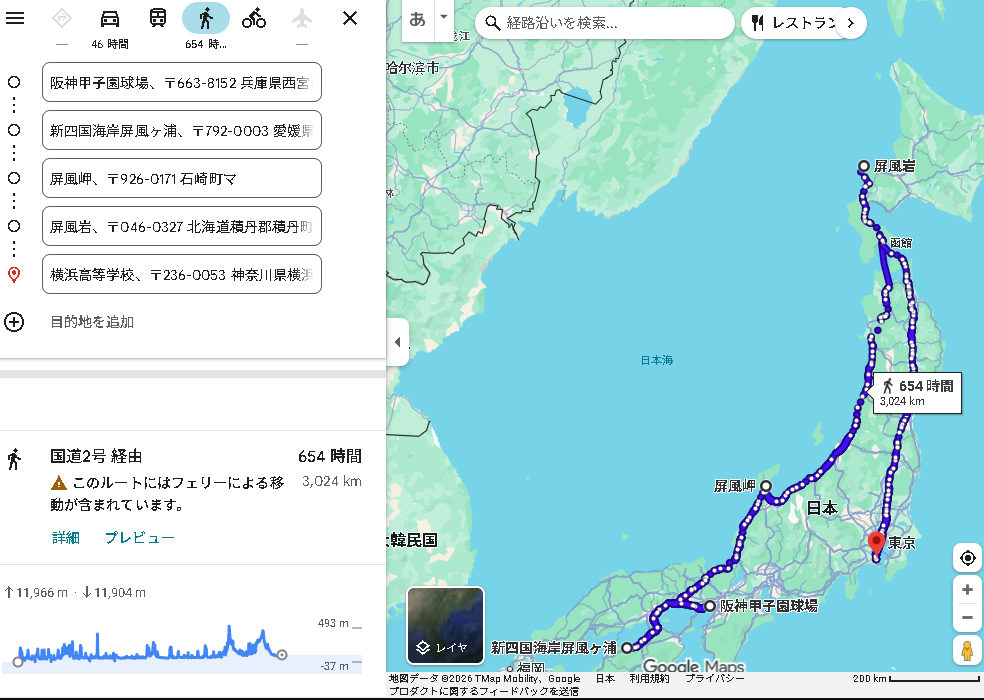Viewport: 984px width, 700px height.
Task: Open the hamburger main menu
Action: click(15, 18)
